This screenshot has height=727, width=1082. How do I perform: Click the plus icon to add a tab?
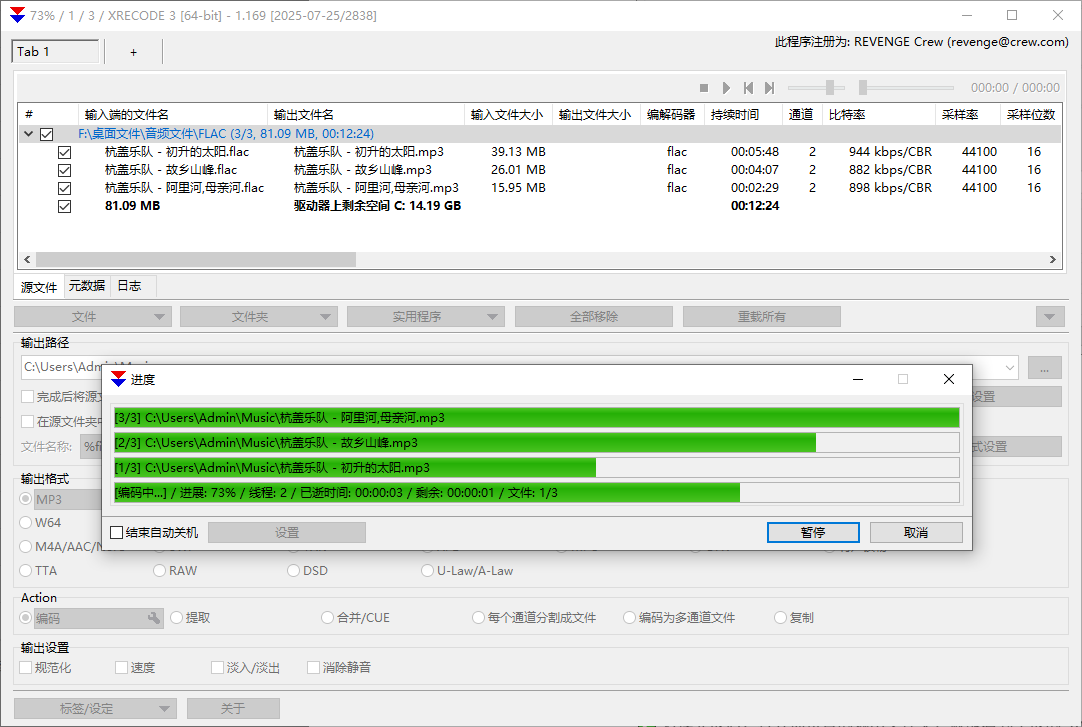pos(133,52)
